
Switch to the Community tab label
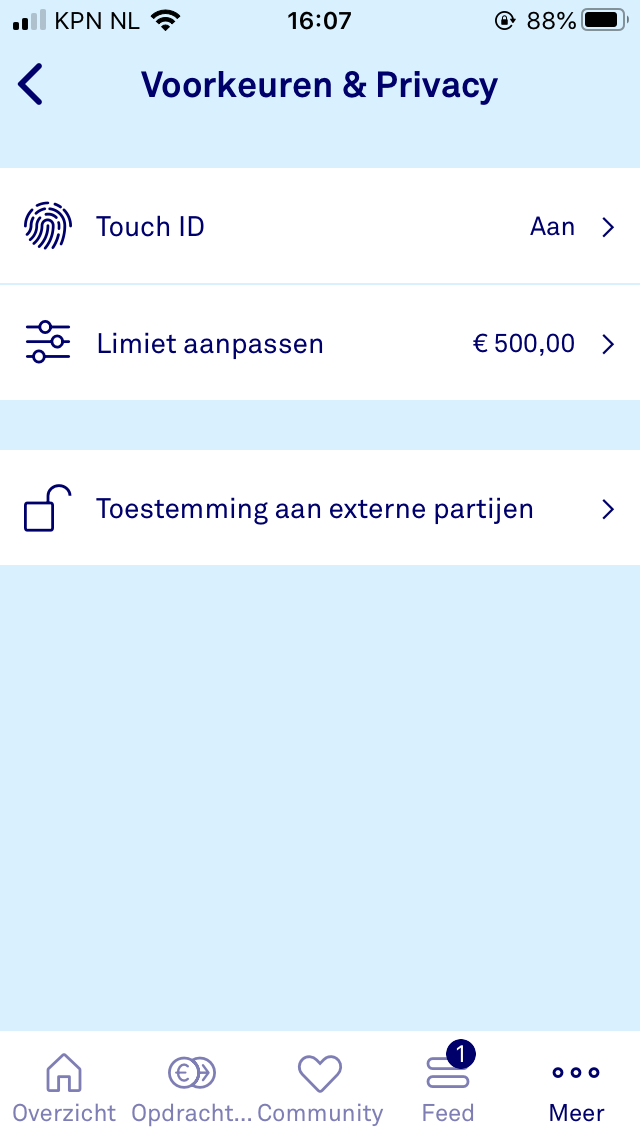click(320, 1113)
